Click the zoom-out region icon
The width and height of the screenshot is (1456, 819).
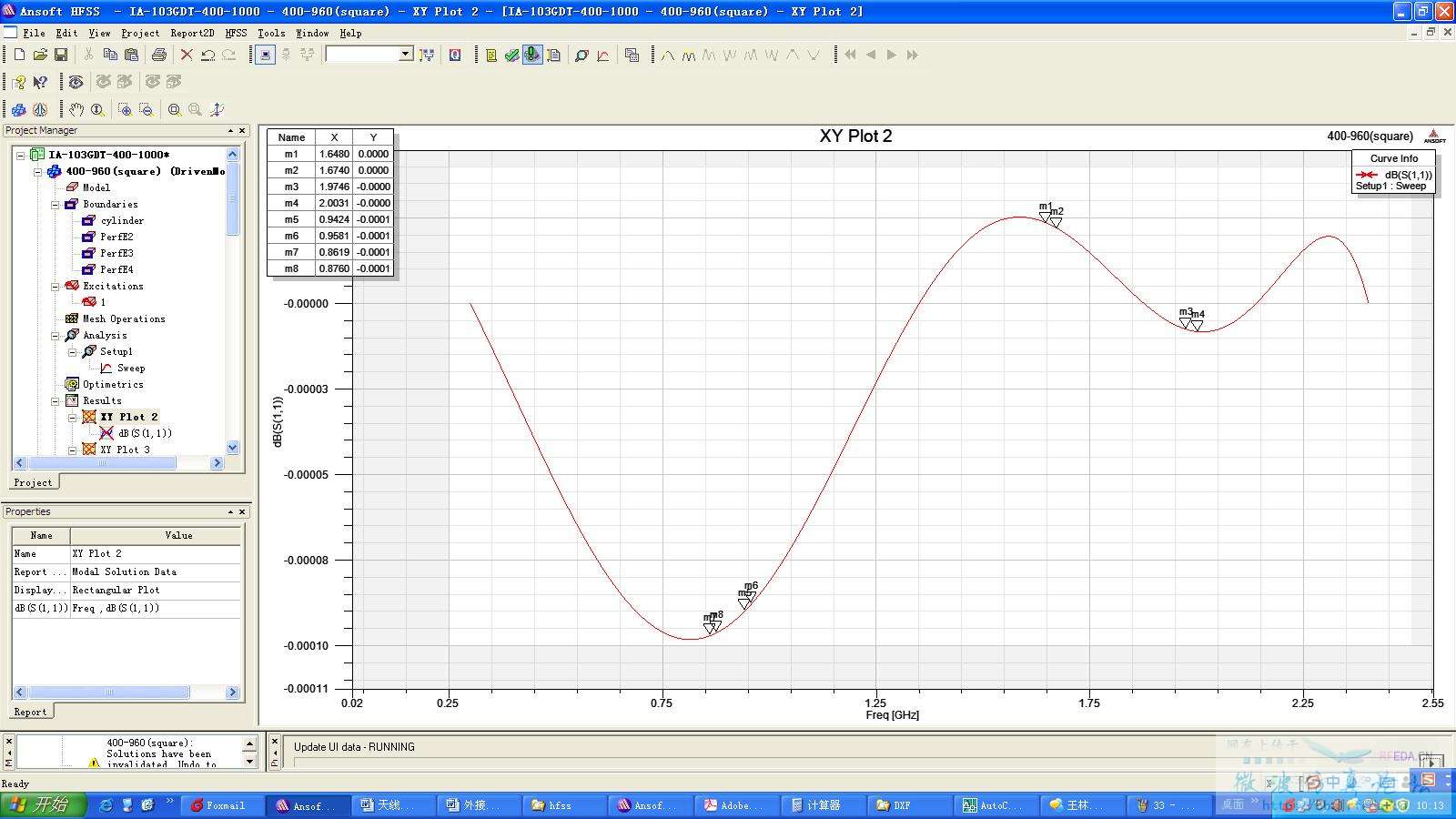tap(146, 109)
